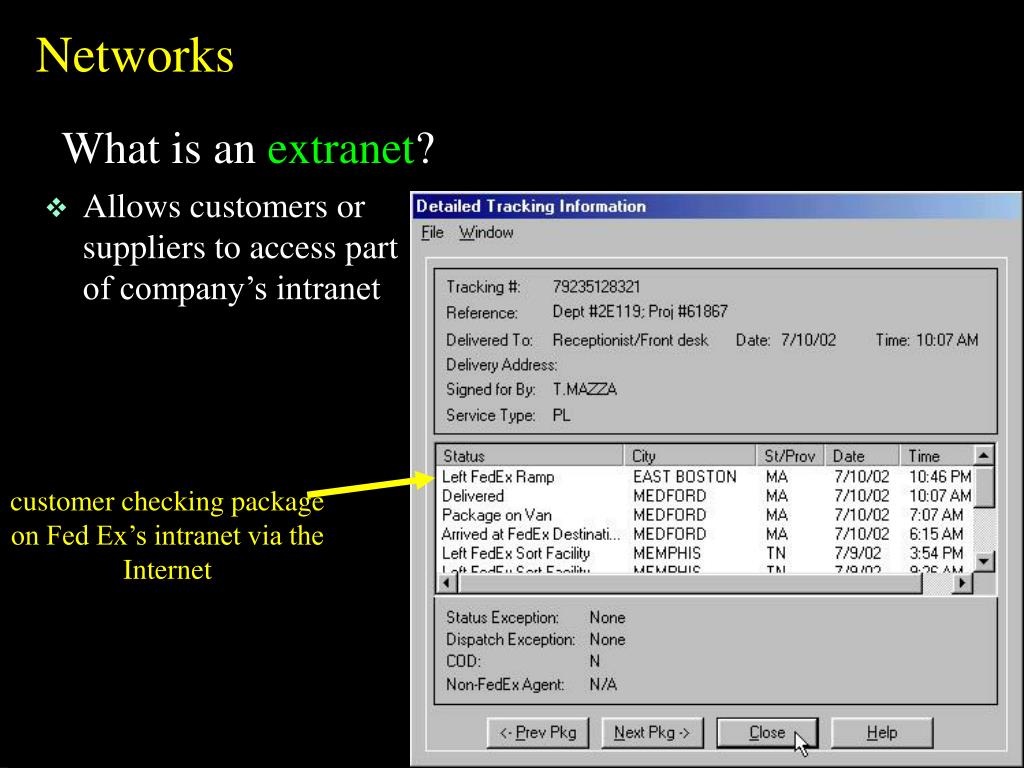Image resolution: width=1024 pixels, height=768 pixels.
Task: Click the horizontal scroll left arrow
Action: tap(447, 583)
